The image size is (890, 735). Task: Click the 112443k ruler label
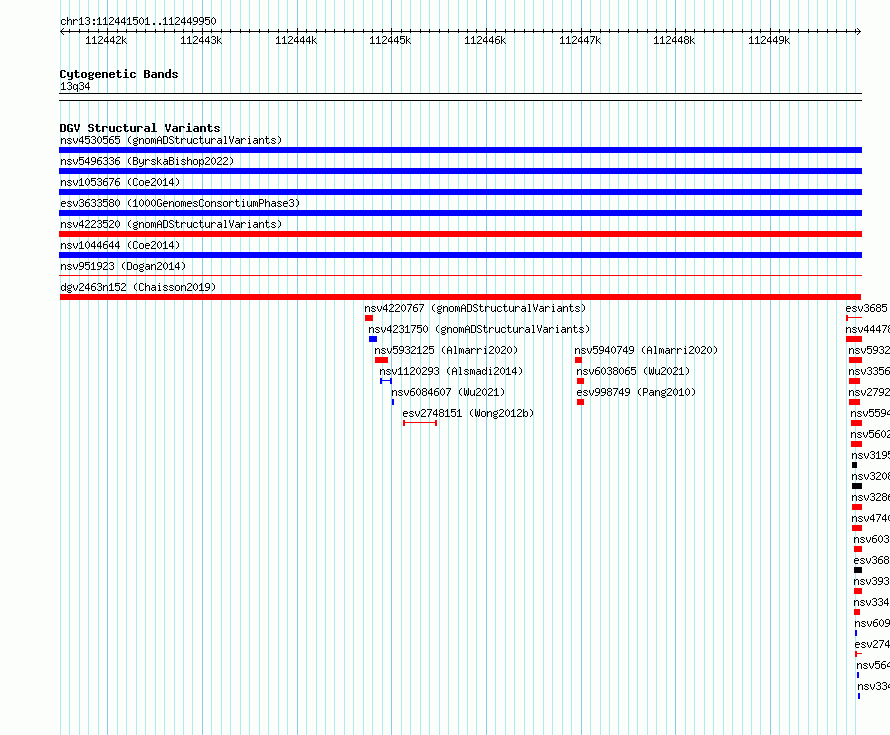pyautogui.click(x=201, y=40)
